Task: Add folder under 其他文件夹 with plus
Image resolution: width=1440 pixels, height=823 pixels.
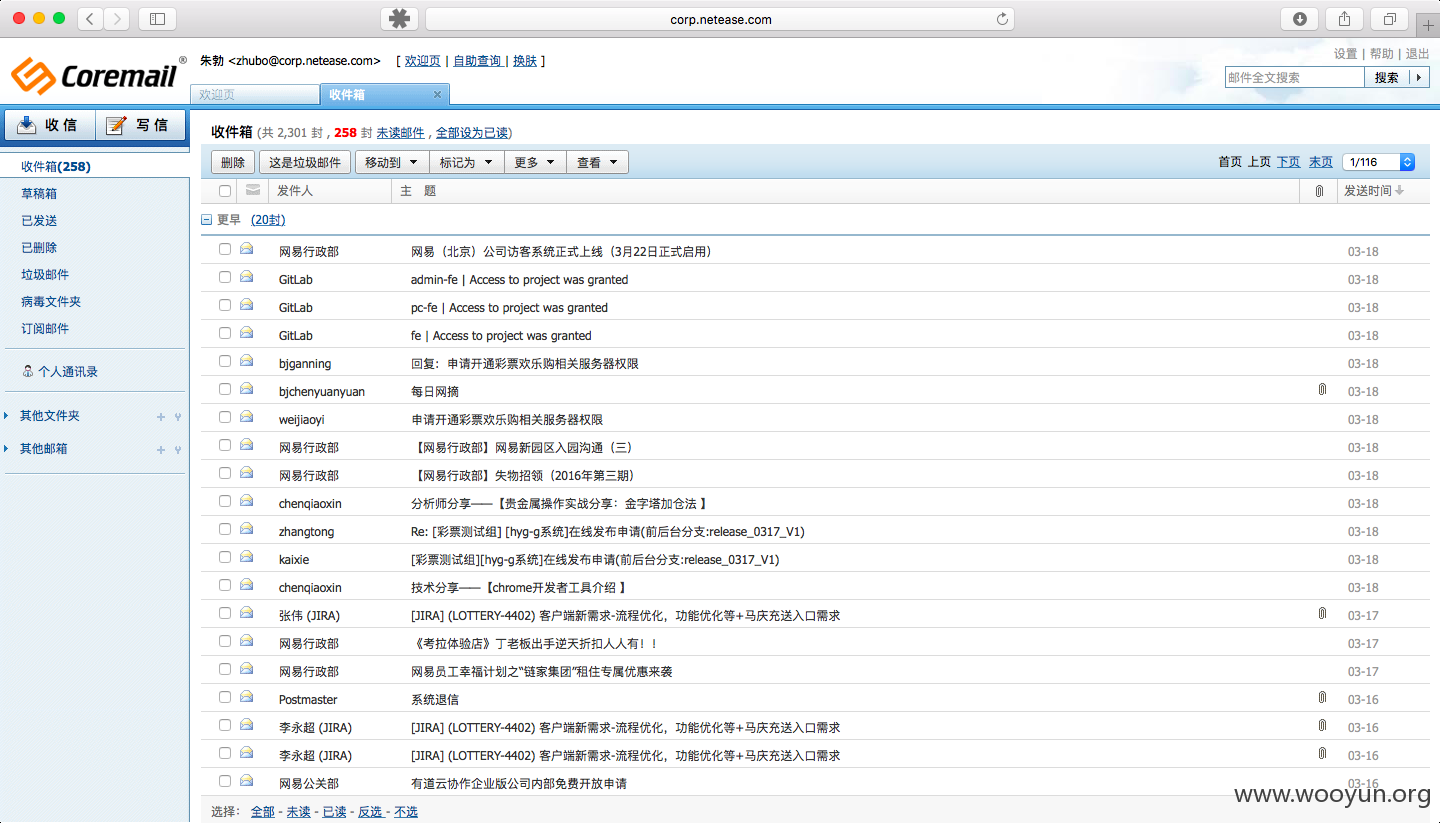Action: 161,417
